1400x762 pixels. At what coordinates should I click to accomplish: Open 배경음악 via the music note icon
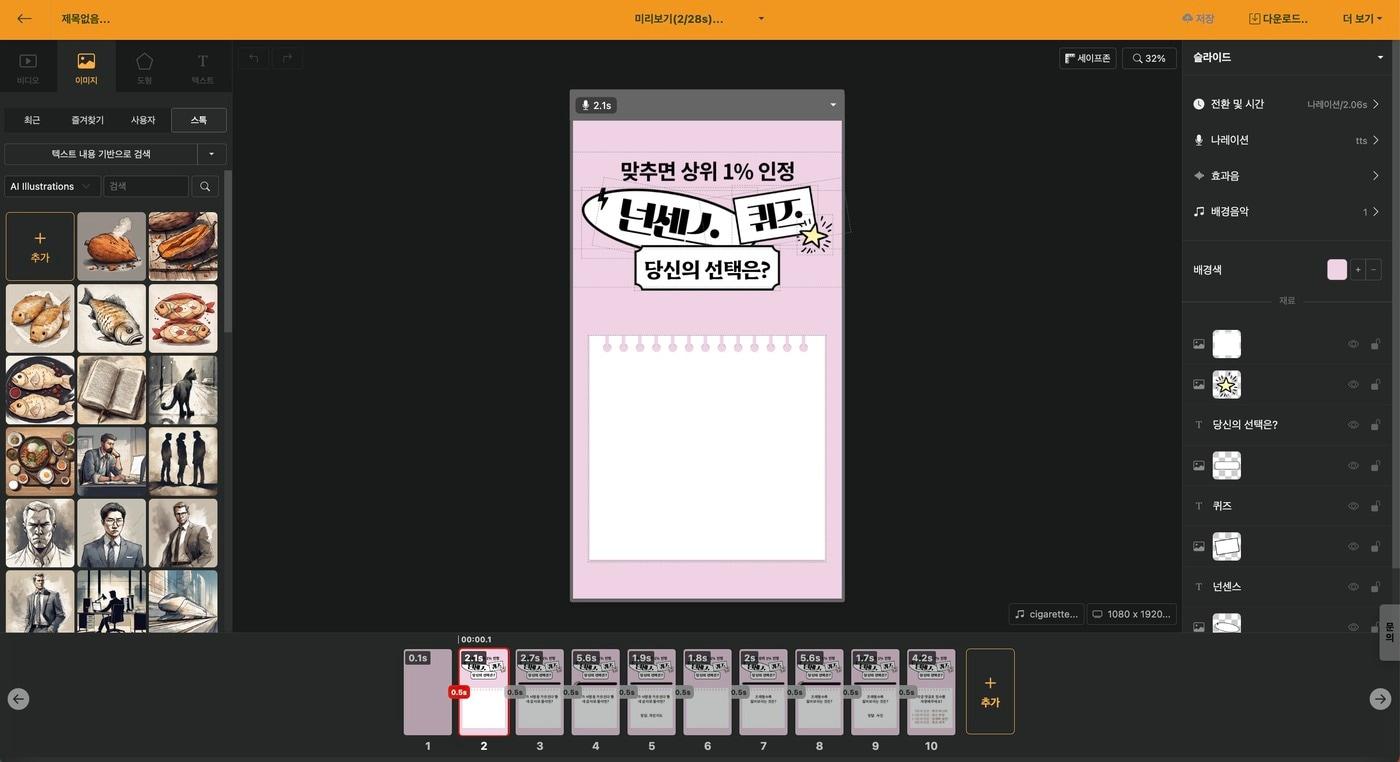click(1196, 210)
